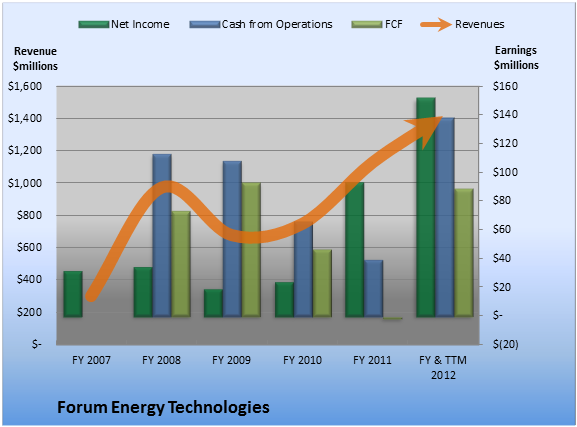Click the orange Revenues legend arrow
The height and width of the screenshot is (427, 577).
pos(436,25)
